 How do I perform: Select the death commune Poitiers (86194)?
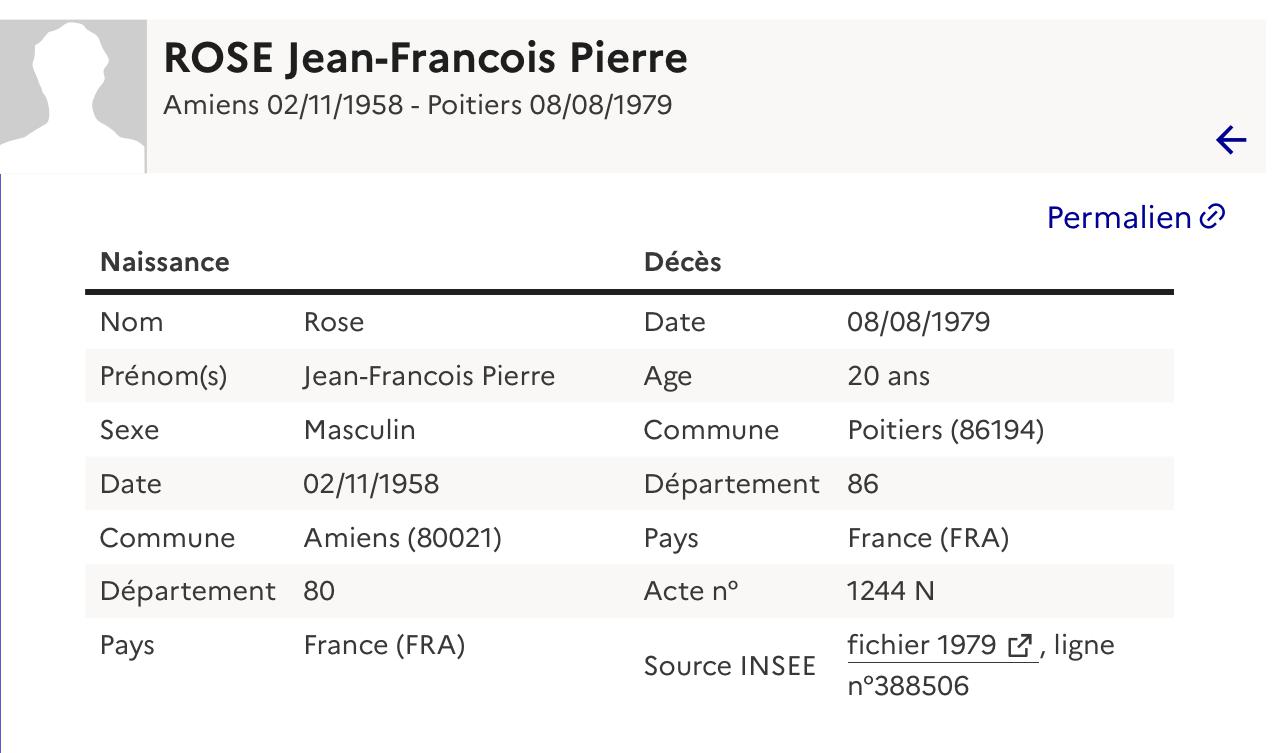pyautogui.click(x=946, y=430)
